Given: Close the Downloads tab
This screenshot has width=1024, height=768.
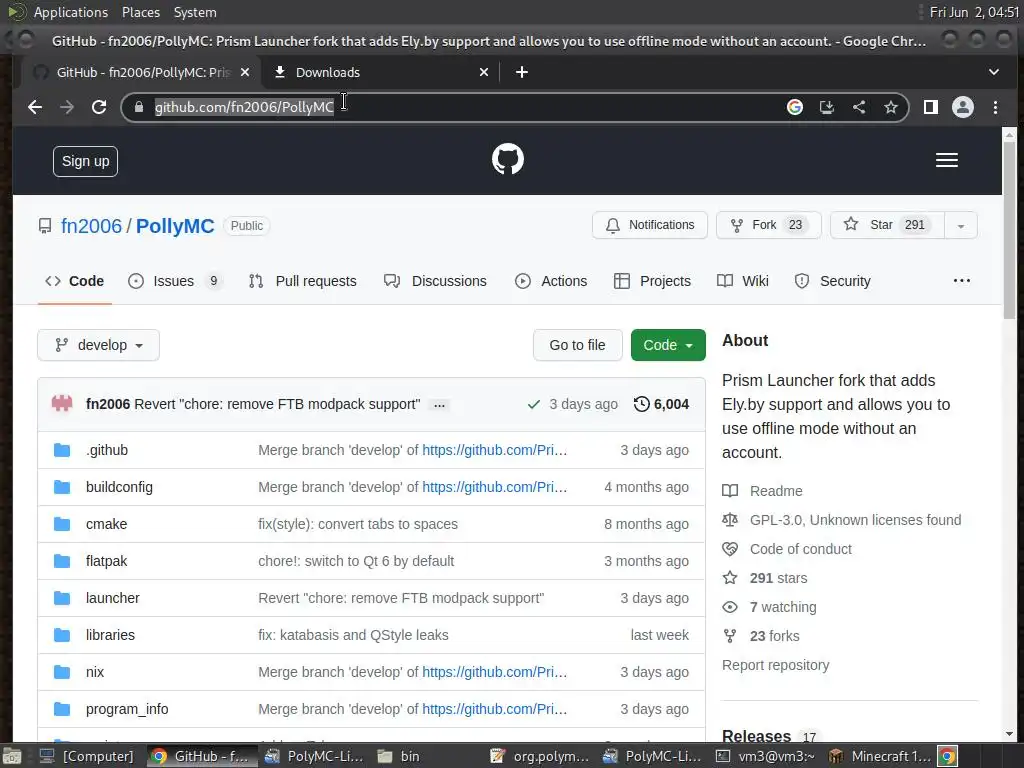Looking at the screenshot, I should 484,72.
